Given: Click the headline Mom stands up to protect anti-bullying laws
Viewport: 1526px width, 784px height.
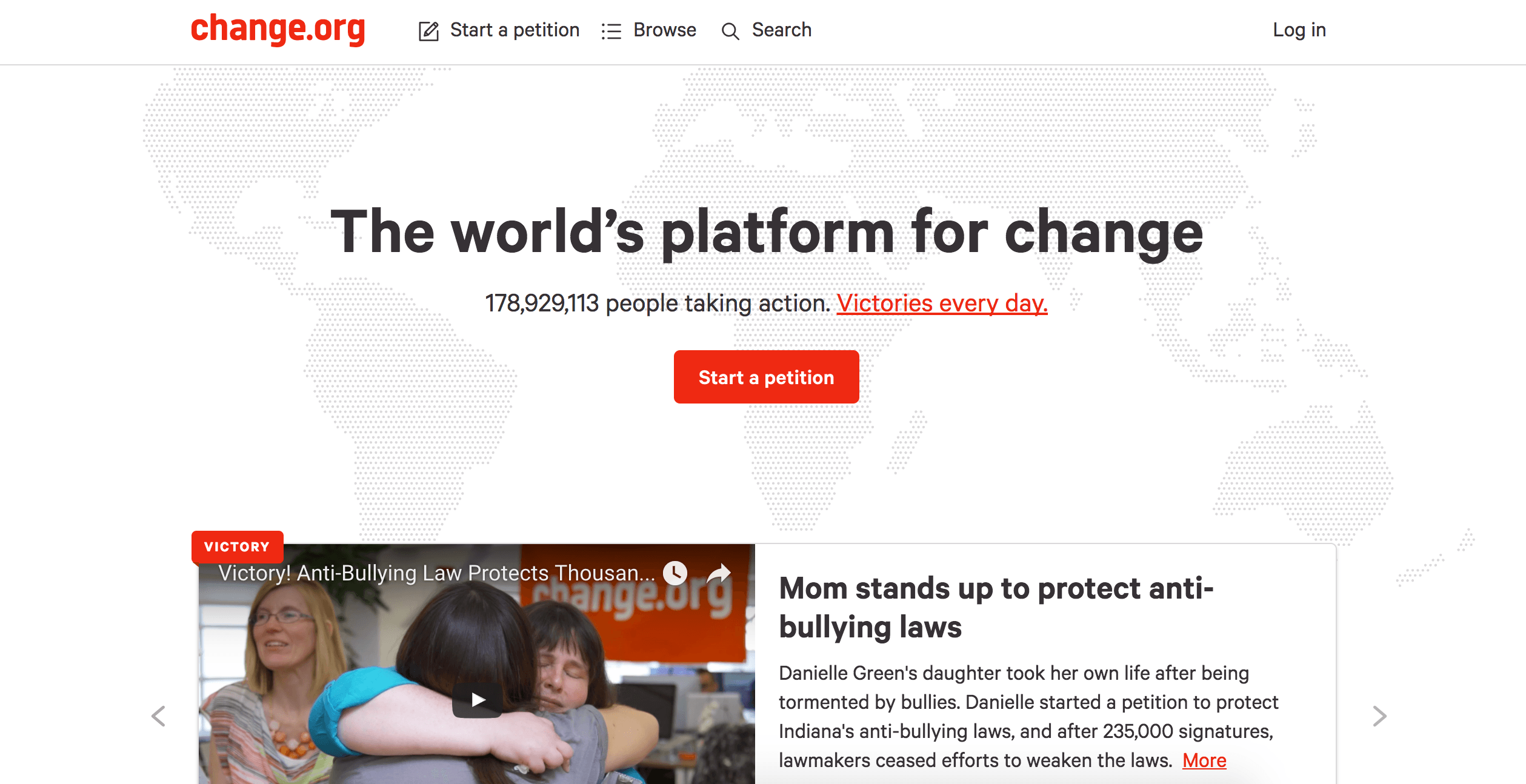Looking at the screenshot, I should [995, 608].
